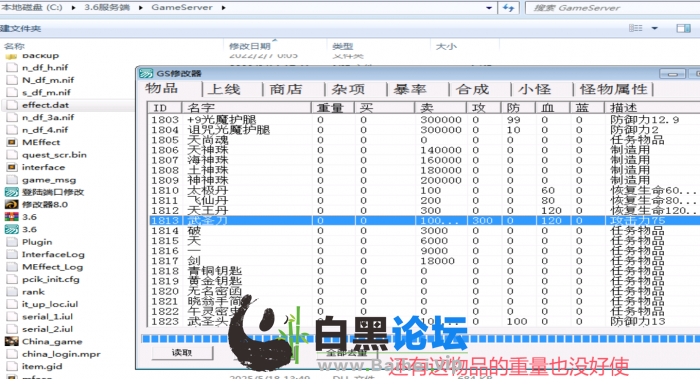
Task: Select item row 1803 +9光魔护腿
Action: tap(424, 120)
